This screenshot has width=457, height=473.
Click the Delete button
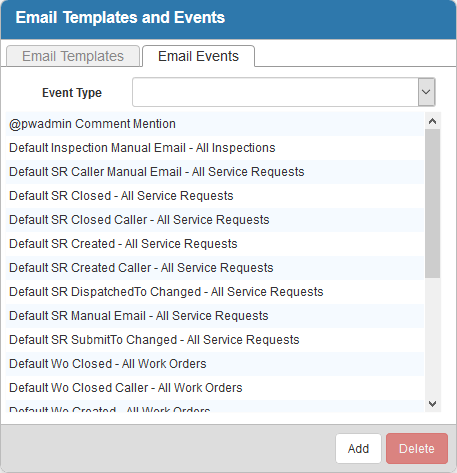417,448
